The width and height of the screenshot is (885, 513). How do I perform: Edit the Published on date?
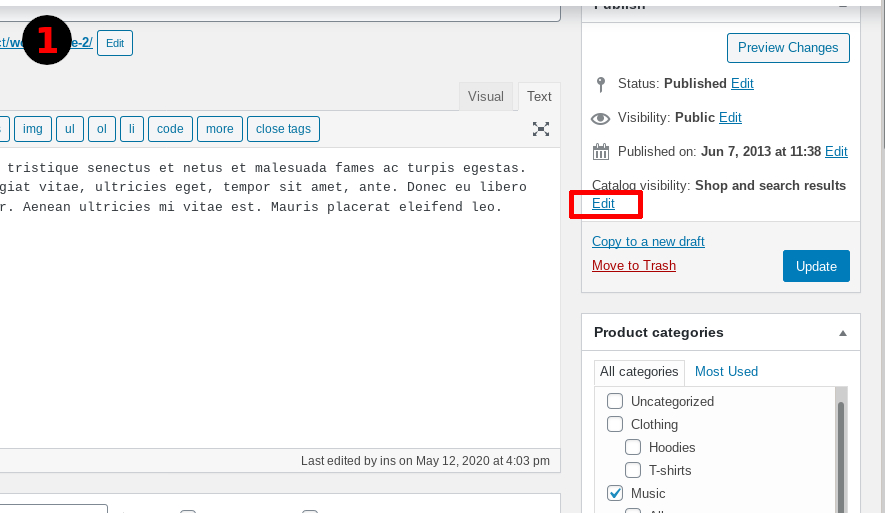[836, 151]
